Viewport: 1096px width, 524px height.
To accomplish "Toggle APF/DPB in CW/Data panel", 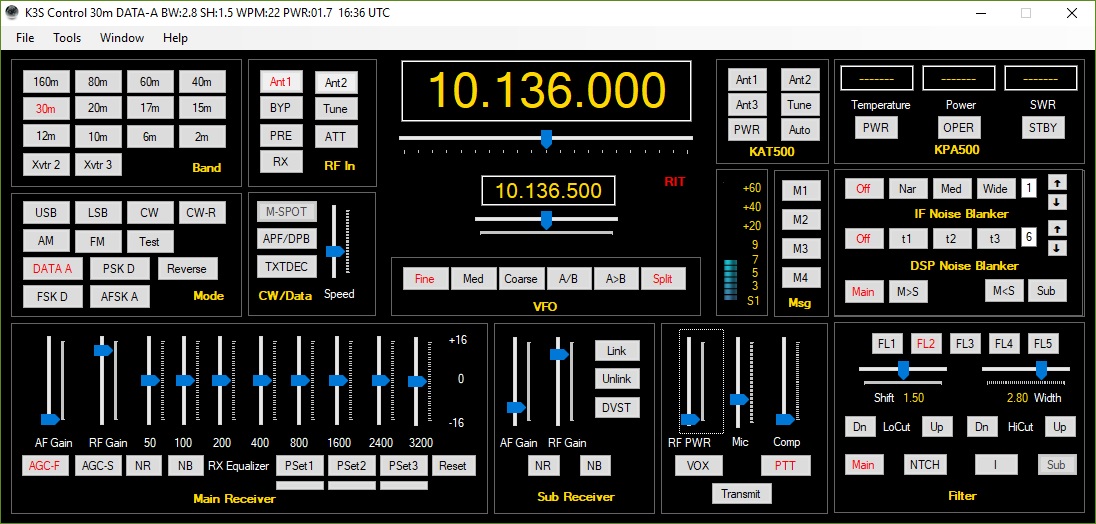I will 287,238.
